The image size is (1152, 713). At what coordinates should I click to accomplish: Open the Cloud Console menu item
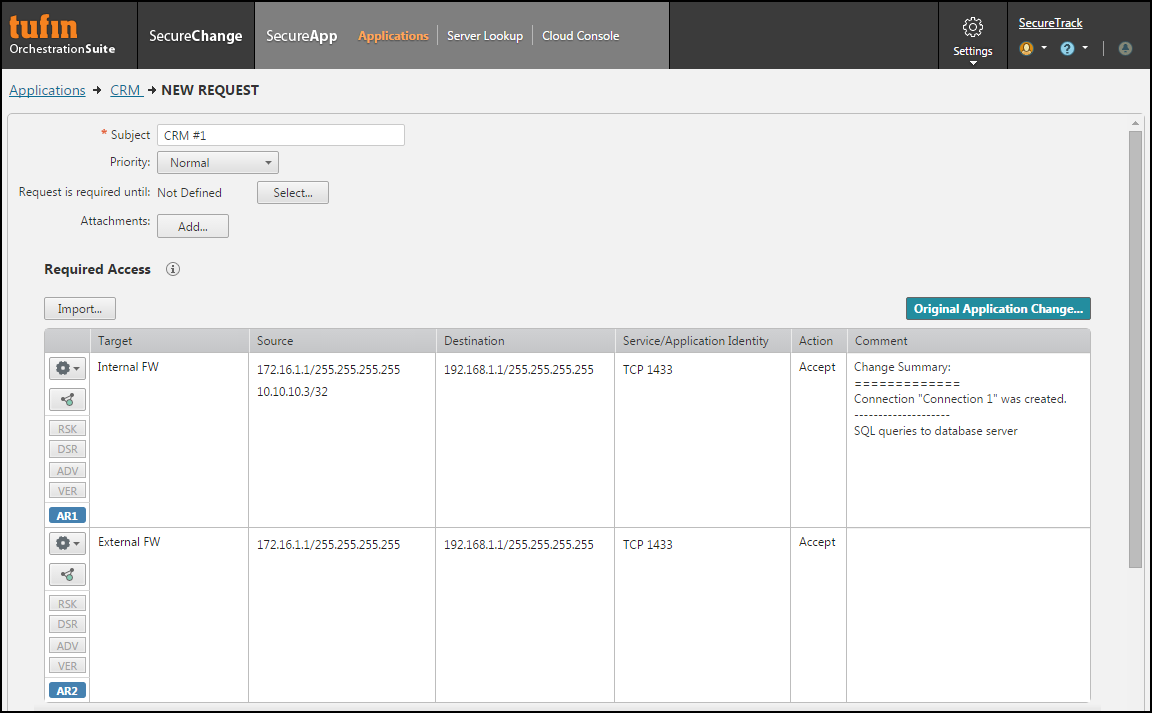[x=580, y=35]
